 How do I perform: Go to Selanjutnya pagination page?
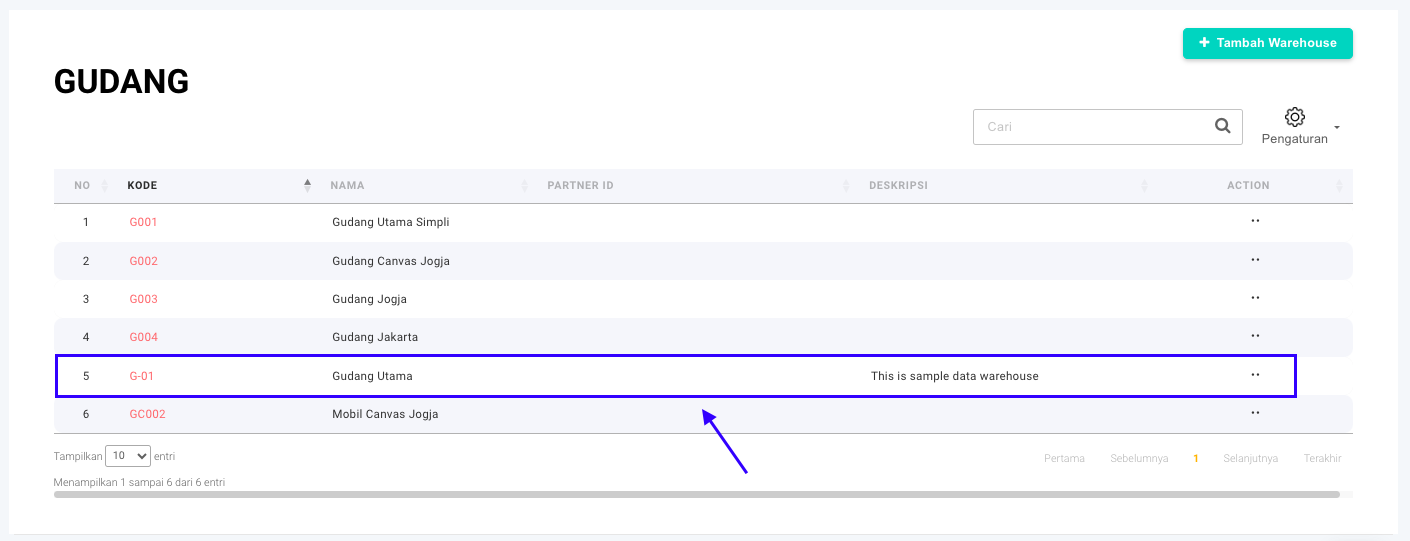(1250, 459)
